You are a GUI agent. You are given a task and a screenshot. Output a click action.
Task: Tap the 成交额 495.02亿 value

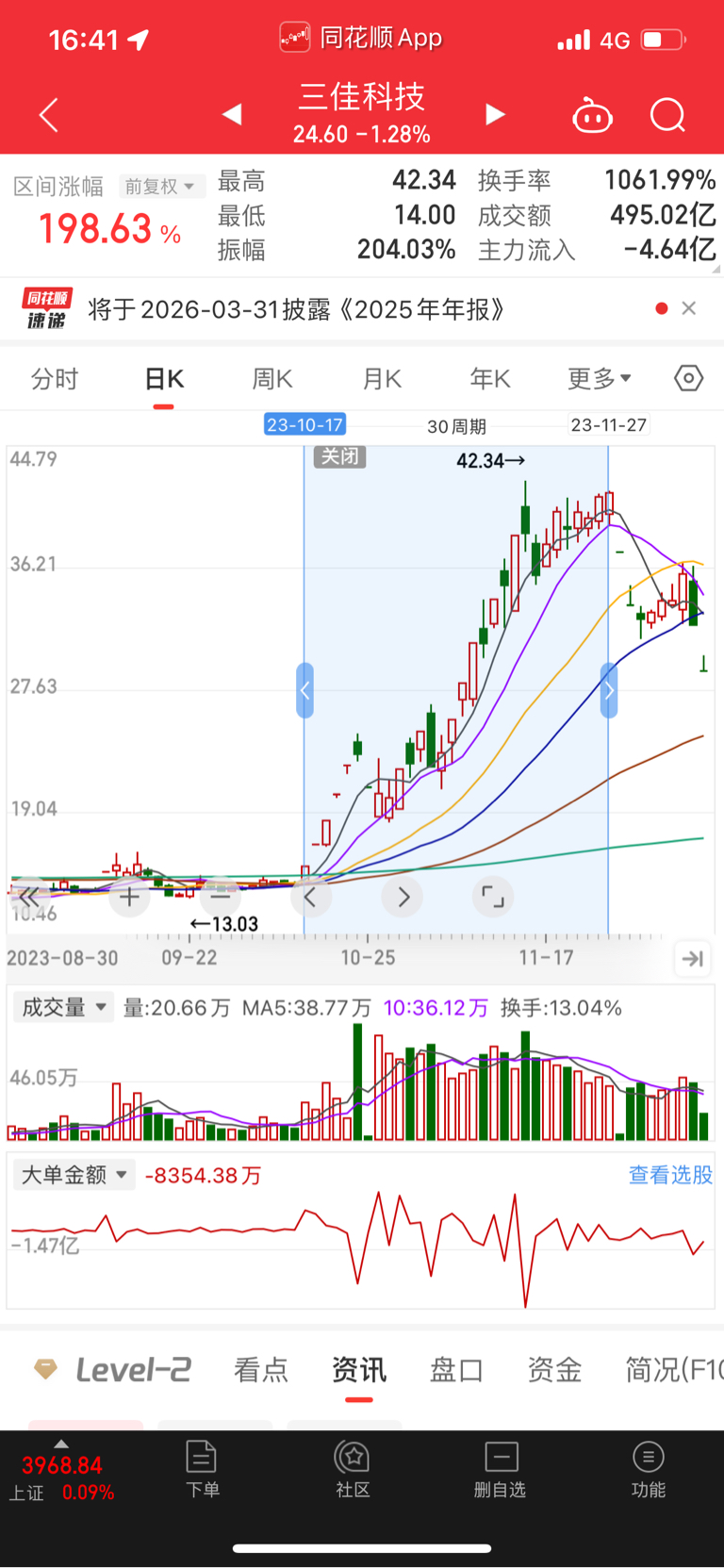coord(663,215)
